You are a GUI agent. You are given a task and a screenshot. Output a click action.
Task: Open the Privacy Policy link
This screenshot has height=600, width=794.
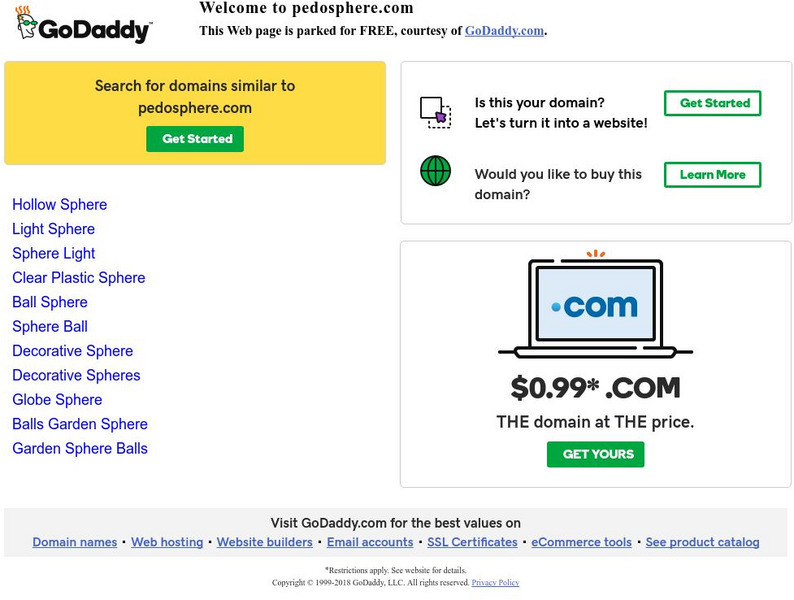495,582
